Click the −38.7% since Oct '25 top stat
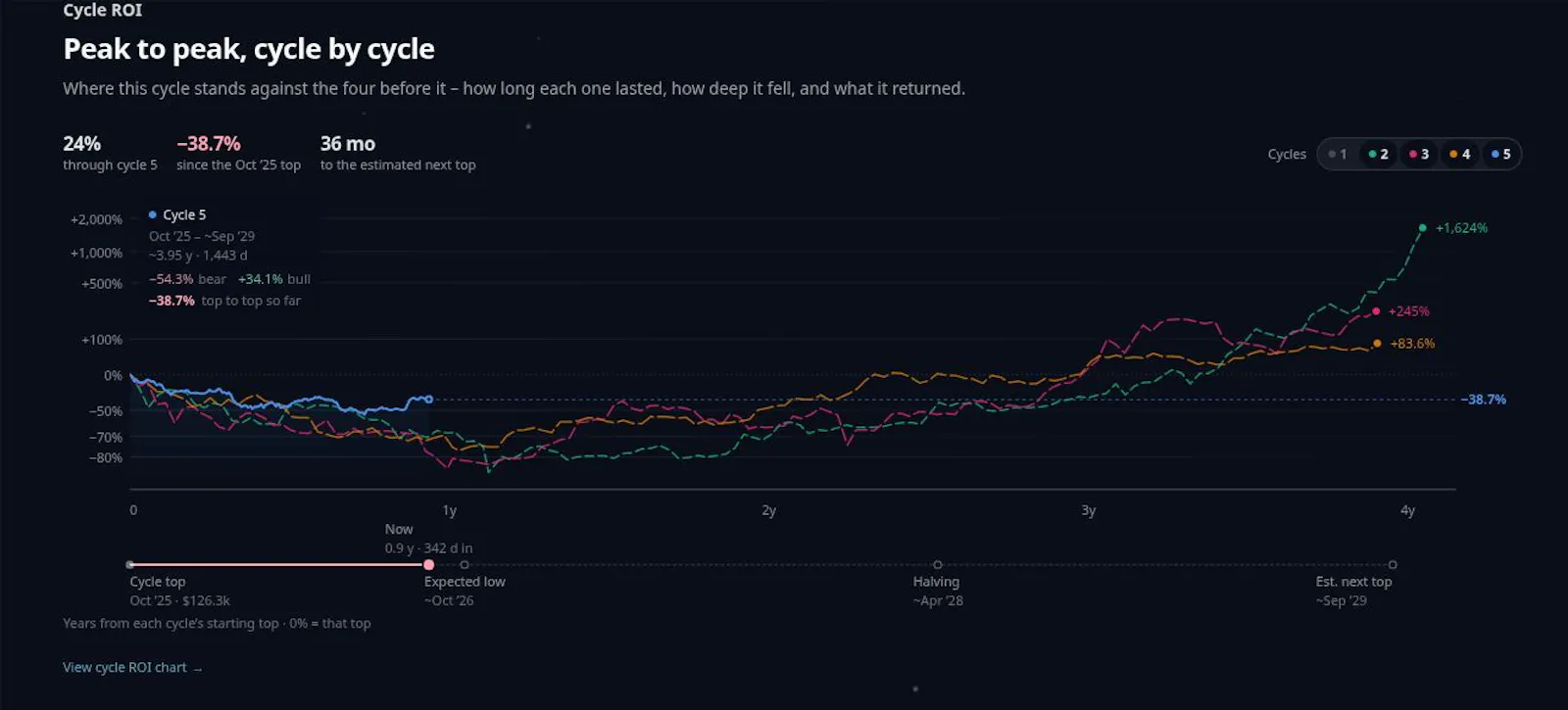The height and width of the screenshot is (710, 1568). point(238,154)
